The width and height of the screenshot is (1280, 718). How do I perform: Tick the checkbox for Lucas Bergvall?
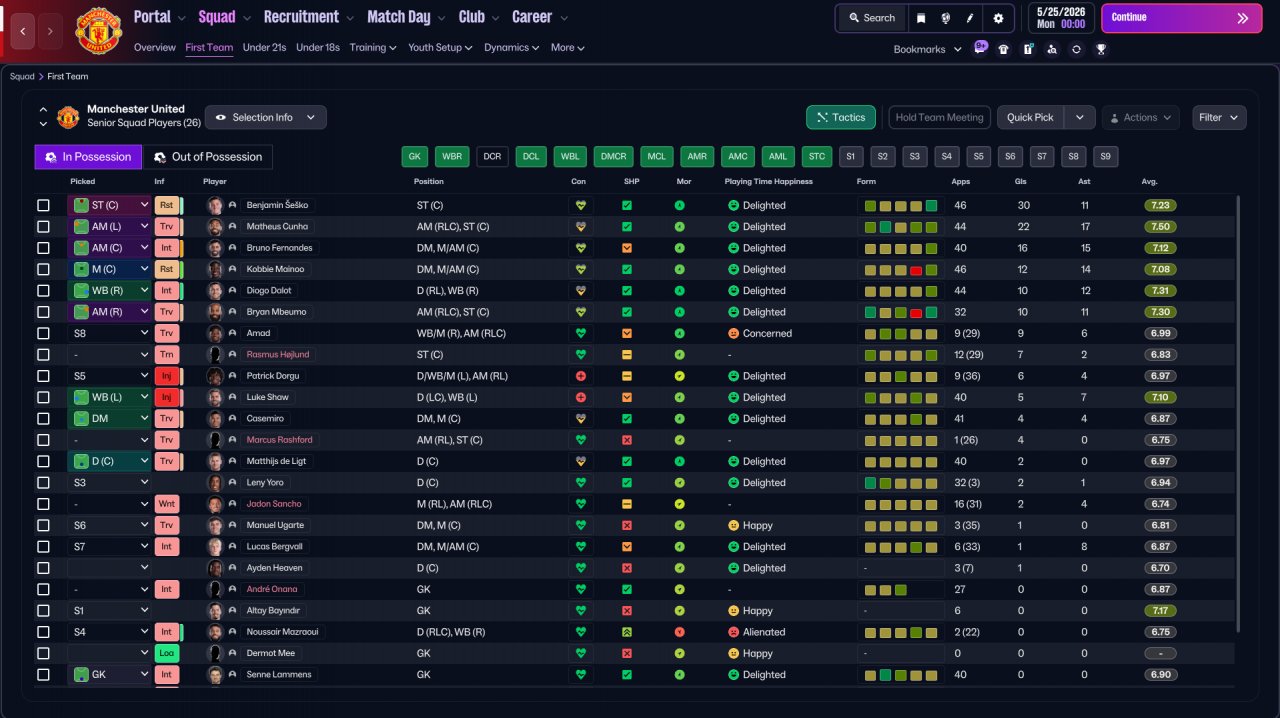click(x=43, y=547)
